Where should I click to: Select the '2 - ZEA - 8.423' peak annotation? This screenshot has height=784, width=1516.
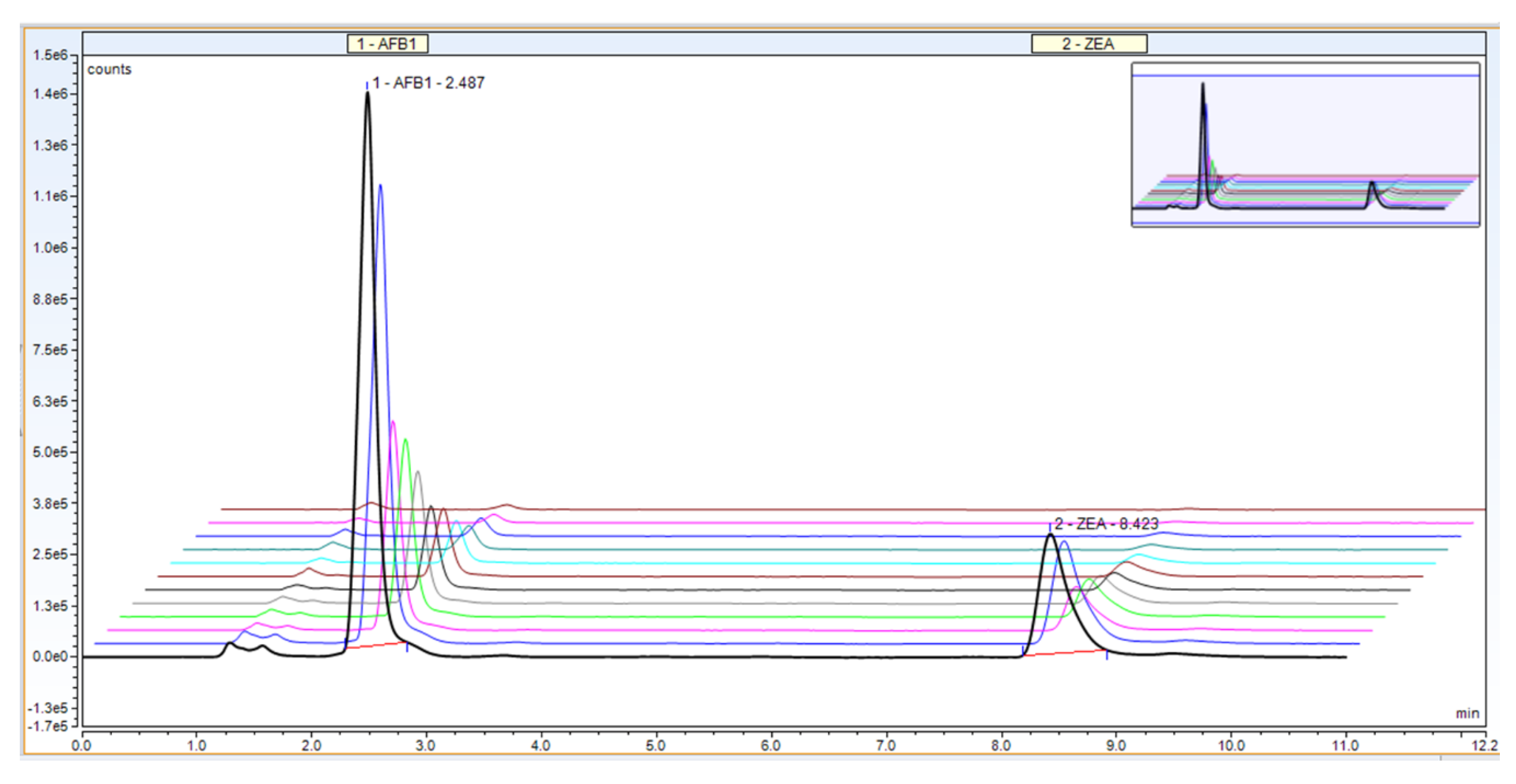coord(1106,524)
